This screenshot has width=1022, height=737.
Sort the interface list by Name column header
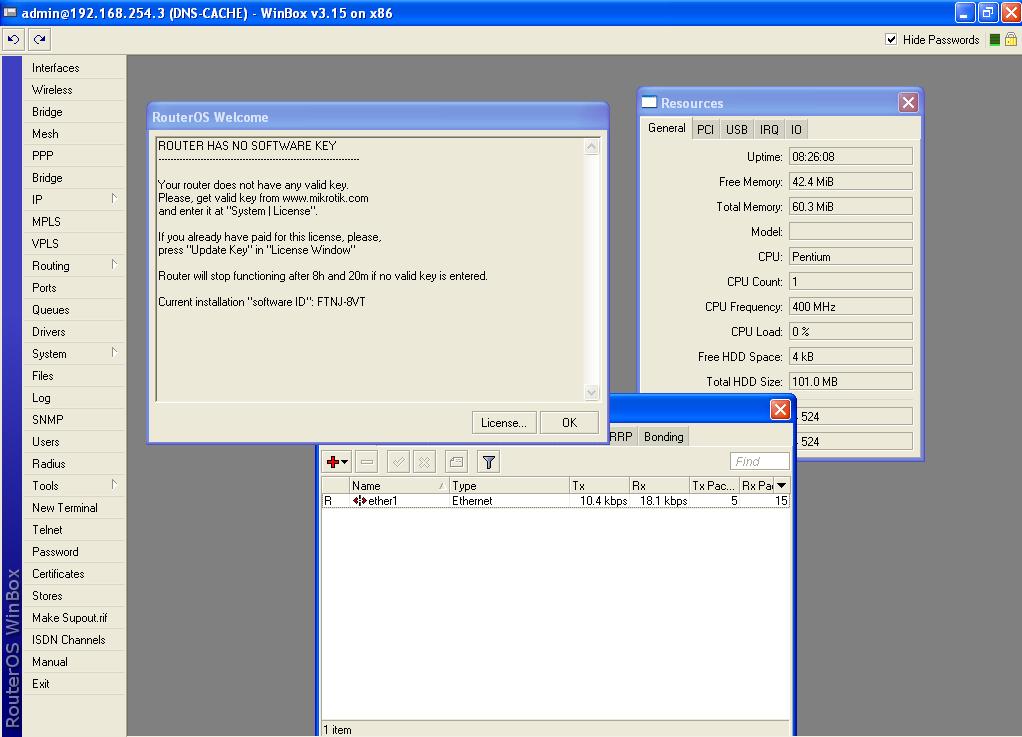pos(399,485)
